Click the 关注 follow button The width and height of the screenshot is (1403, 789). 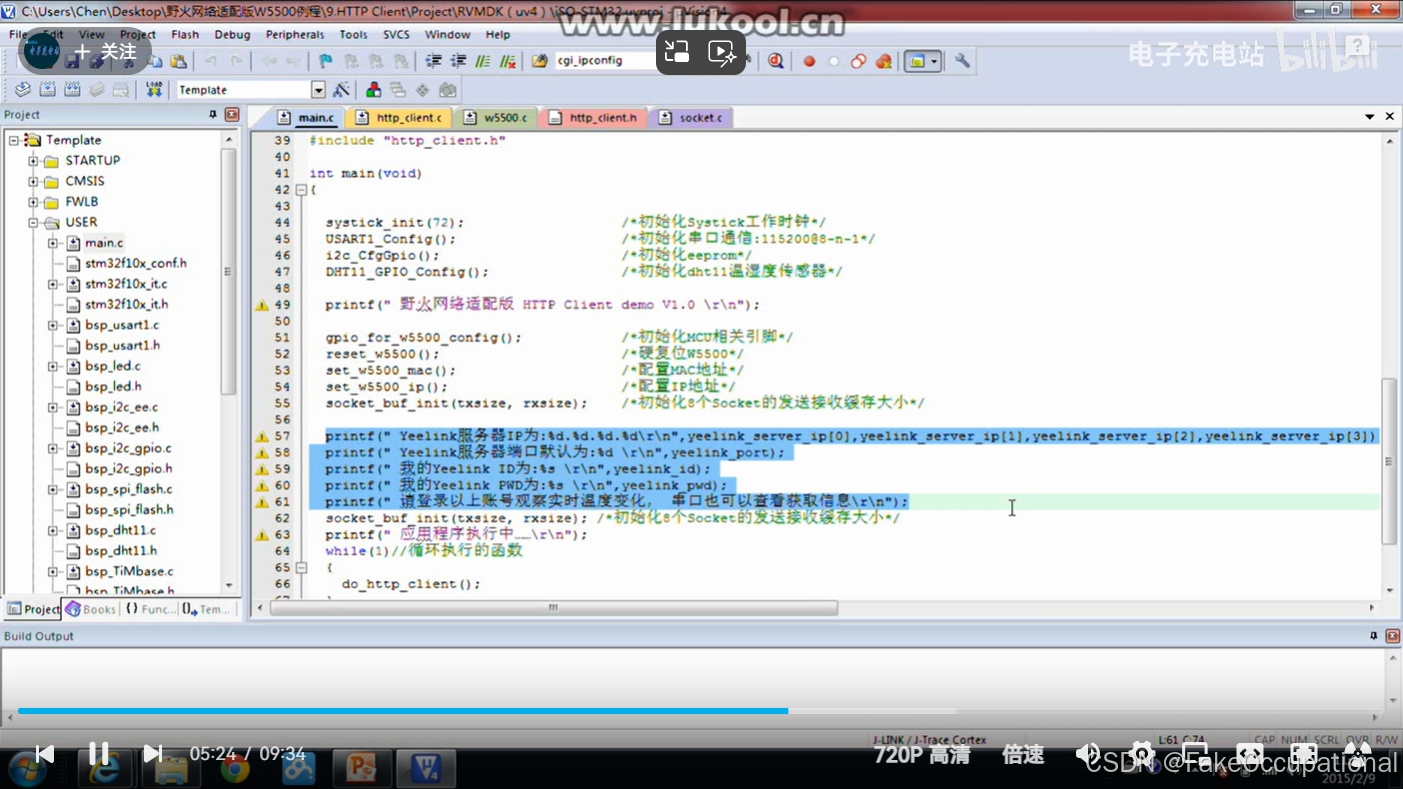pos(105,51)
